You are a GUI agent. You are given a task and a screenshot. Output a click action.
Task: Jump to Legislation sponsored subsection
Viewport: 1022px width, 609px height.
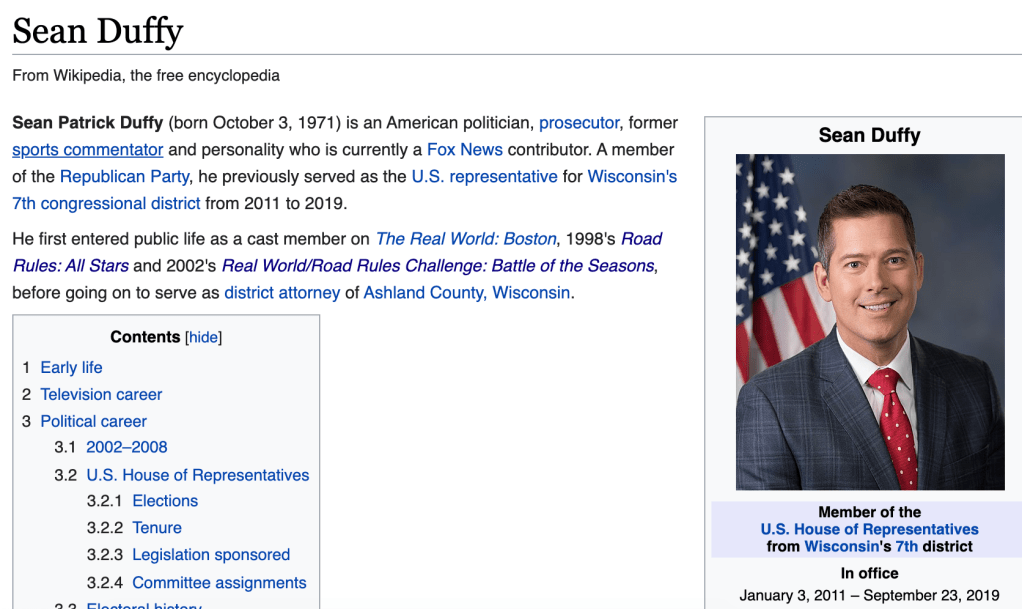211,555
